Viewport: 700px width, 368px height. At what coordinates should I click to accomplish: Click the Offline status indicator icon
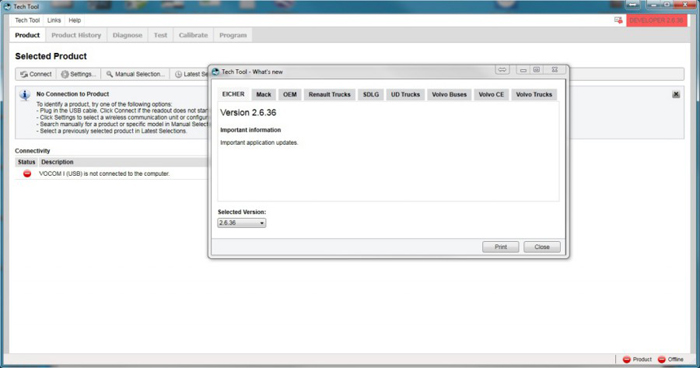click(x=662, y=360)
